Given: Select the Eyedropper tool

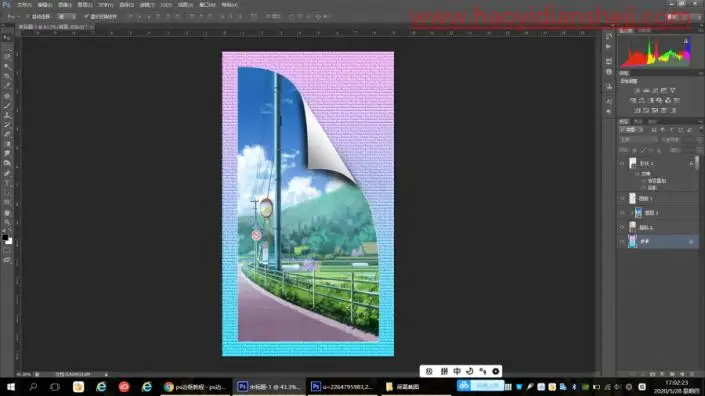Looking at the screenshot, I should coord(7,86).
